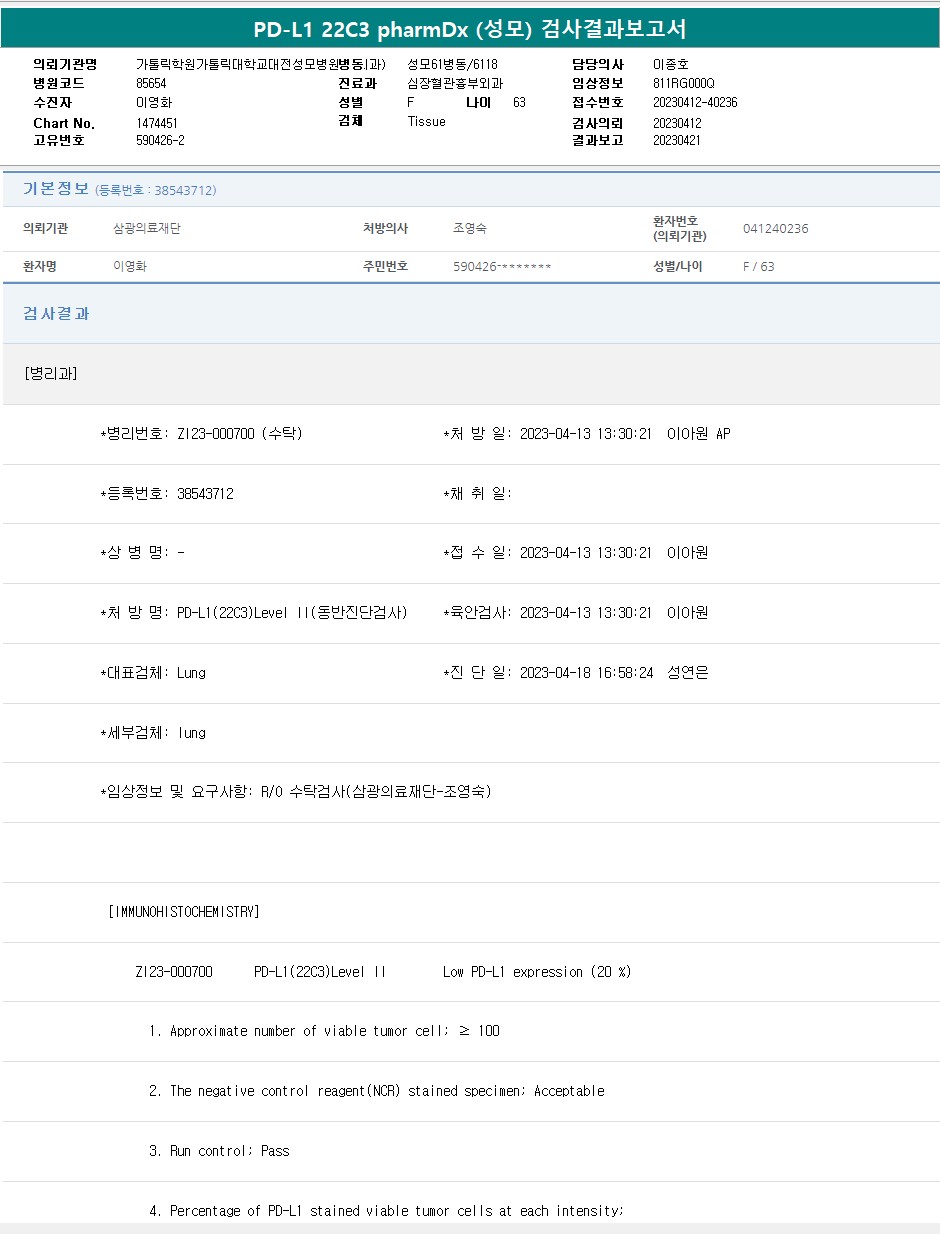Click the 처방의사 name 조영숙 in 기본정보
The width and height of the screenshot is (940, 1234).
pyautogui.click(x=469, y=228)
